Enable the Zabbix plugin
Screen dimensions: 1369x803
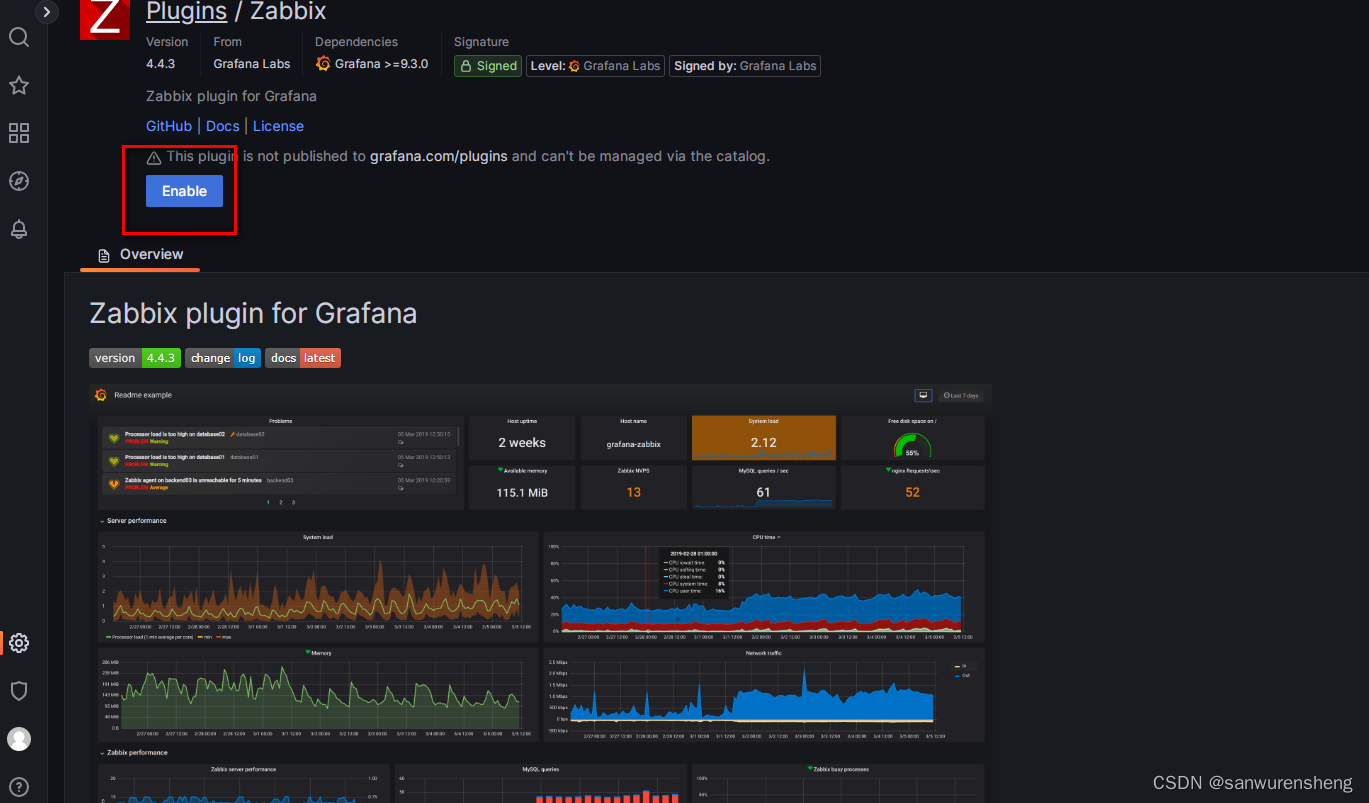point(184,190)
